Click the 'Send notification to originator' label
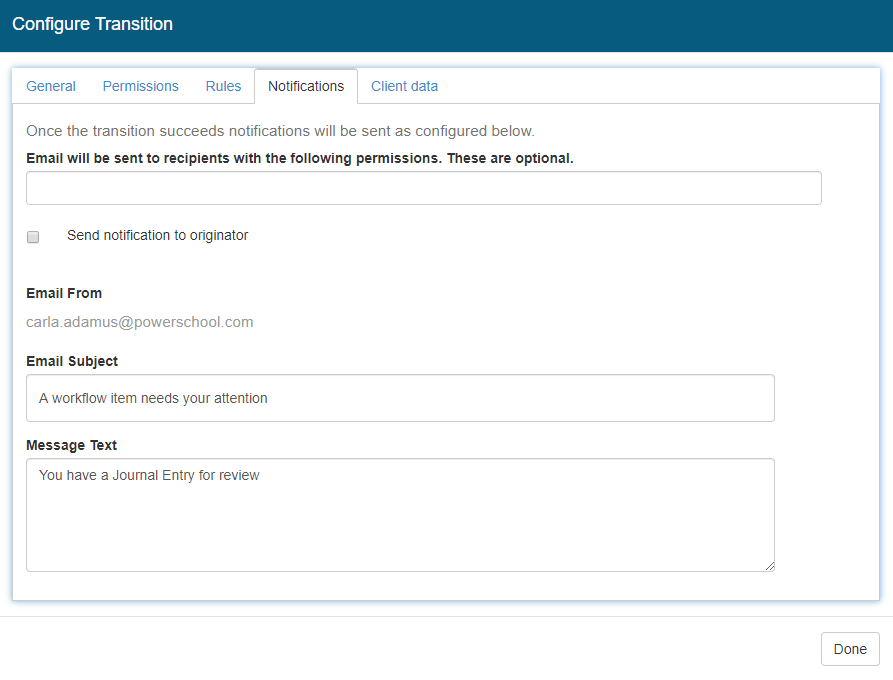Screen dimensions: 893x680 pyautogui.click(x=157, y=236)
